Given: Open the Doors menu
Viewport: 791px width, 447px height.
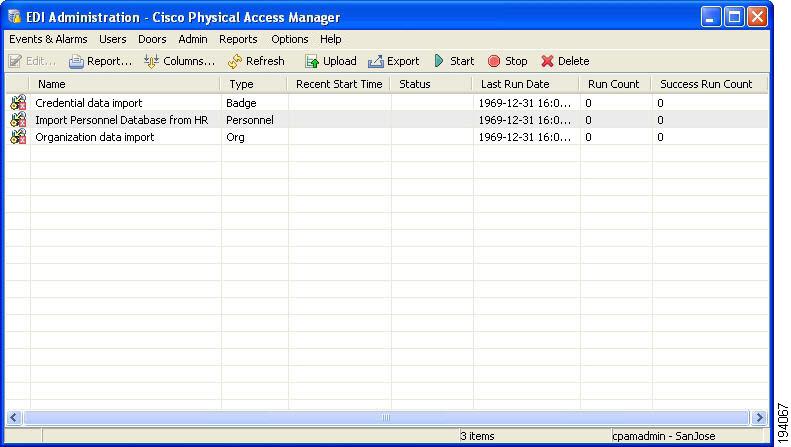Looking at the screenshot, I should click(152, 39).
